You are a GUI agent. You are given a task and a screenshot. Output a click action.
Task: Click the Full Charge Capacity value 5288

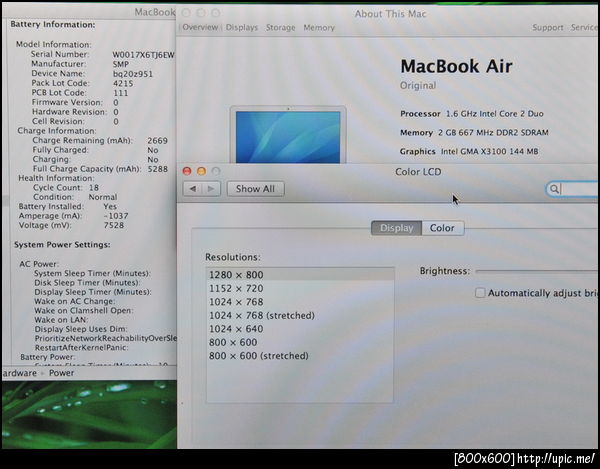click(158, 169)
